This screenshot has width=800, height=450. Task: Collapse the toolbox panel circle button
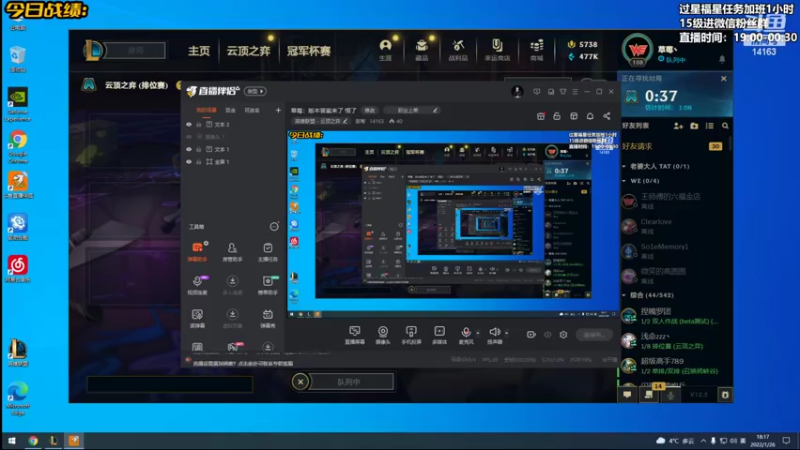274,227
